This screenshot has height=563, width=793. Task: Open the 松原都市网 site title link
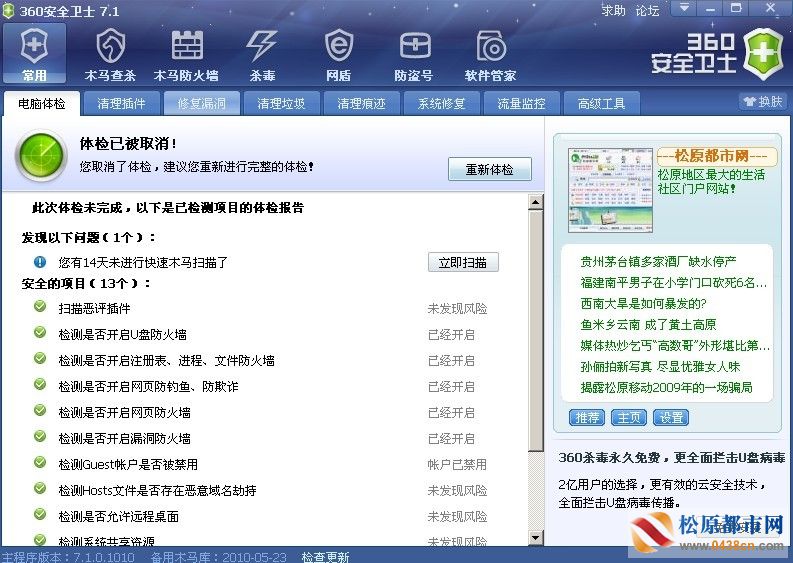717,156
